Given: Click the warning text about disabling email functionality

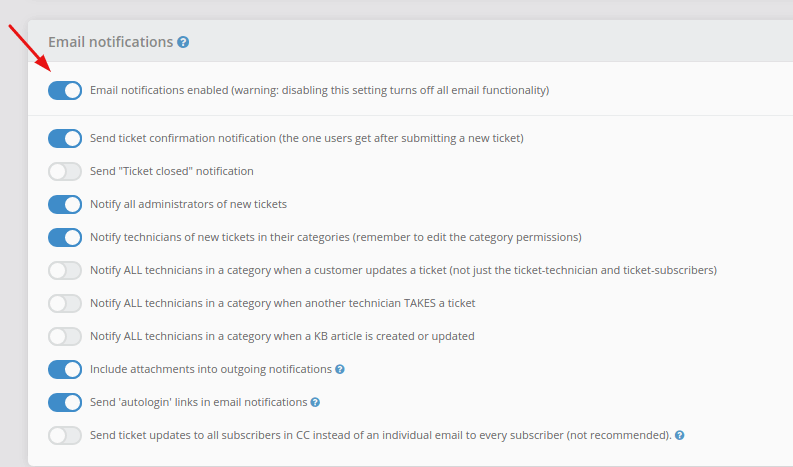Looking at the screenshot, I should click(x=390, y=91).
